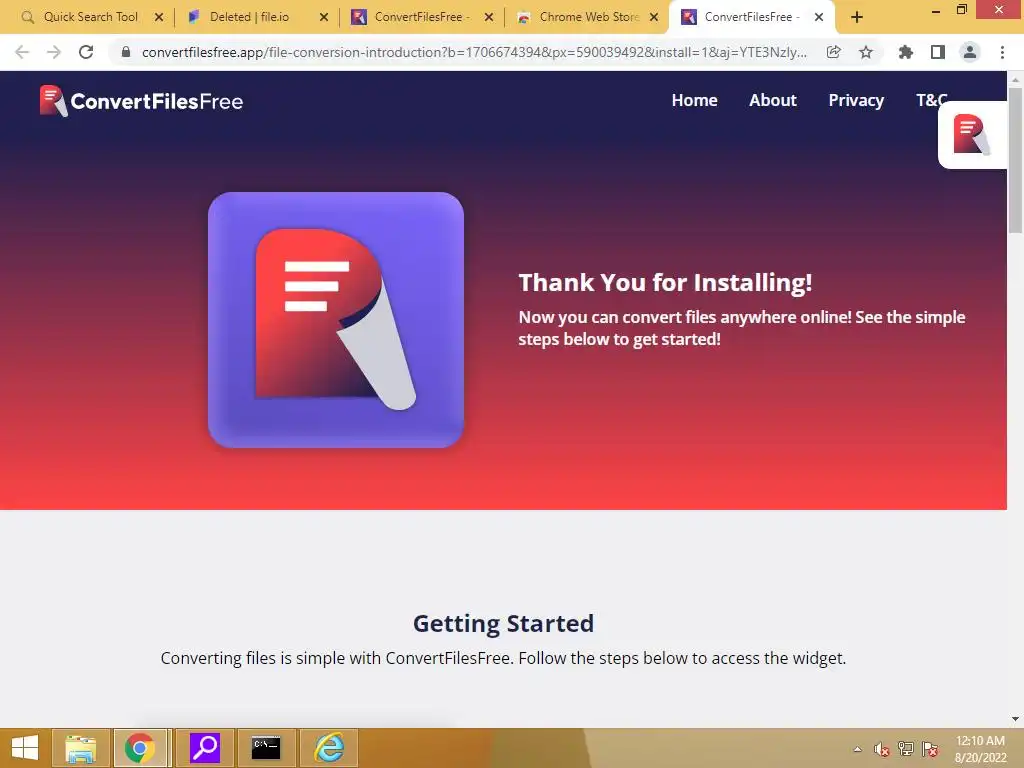Screen dimensions: 1024x768
Task: Open the Windows Start button
Action: pos(25,748)
